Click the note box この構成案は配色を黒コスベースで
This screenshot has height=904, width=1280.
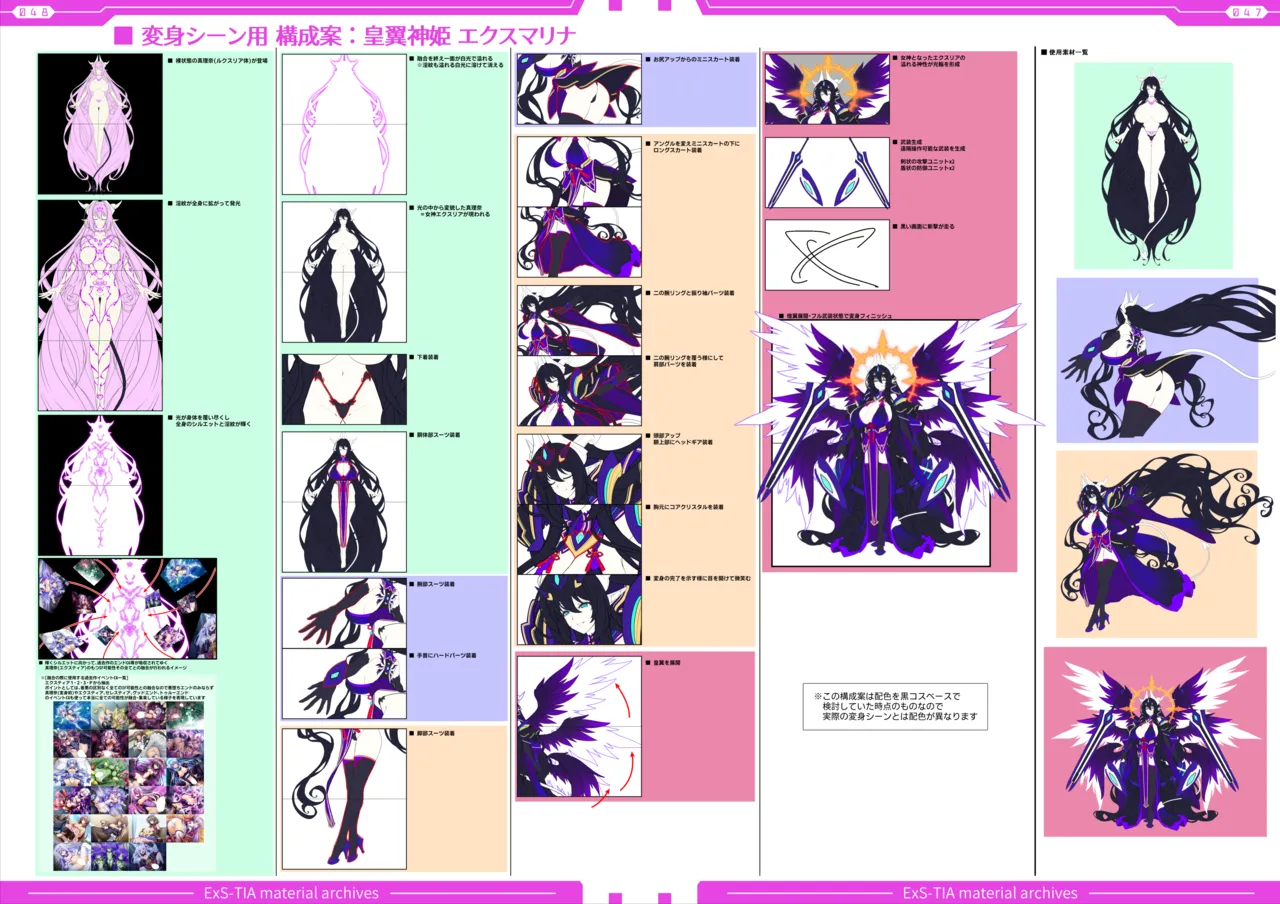pyautogui.click(x=895, y=706)
